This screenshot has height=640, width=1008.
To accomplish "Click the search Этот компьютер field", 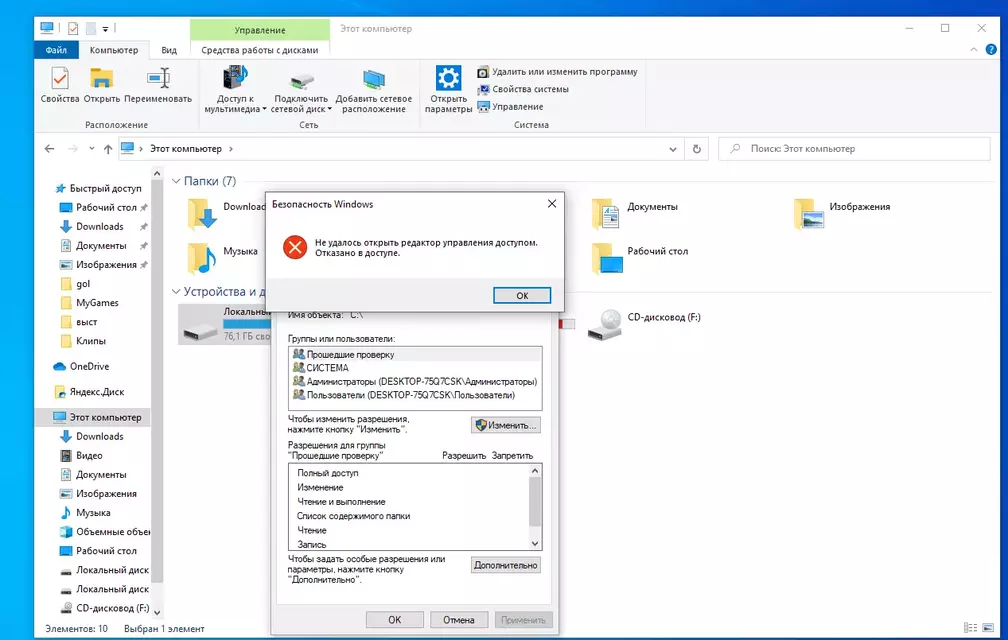I will coord(854,149).
